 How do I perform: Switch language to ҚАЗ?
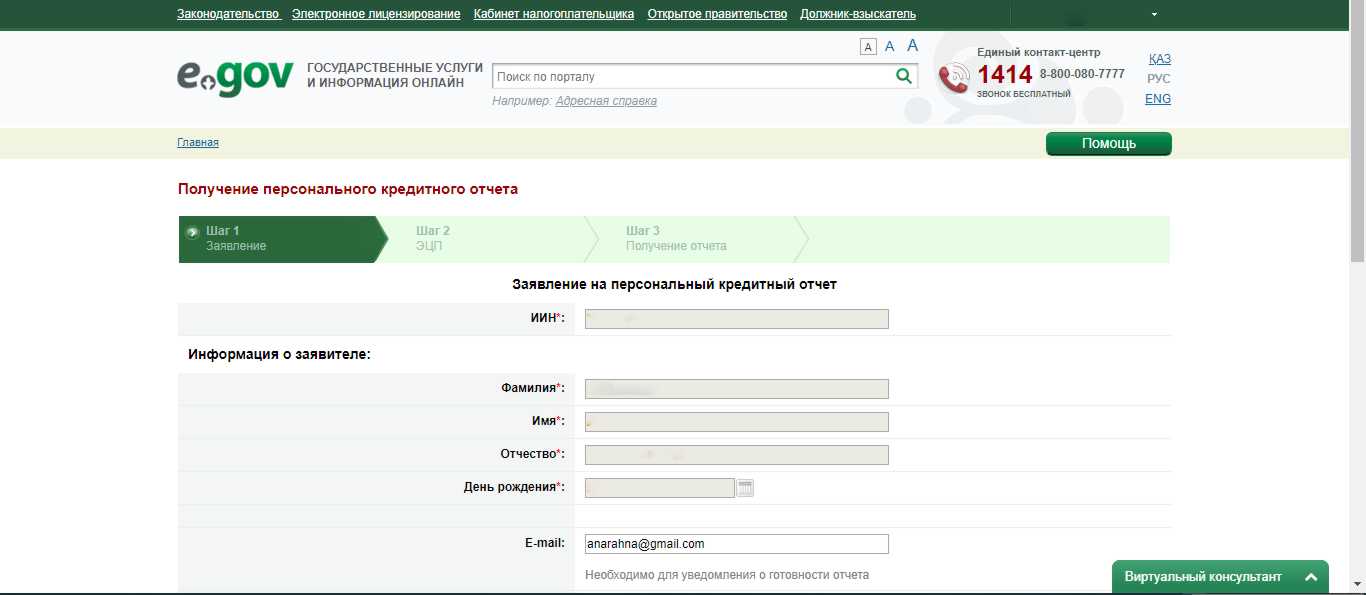coord(1159,59)
